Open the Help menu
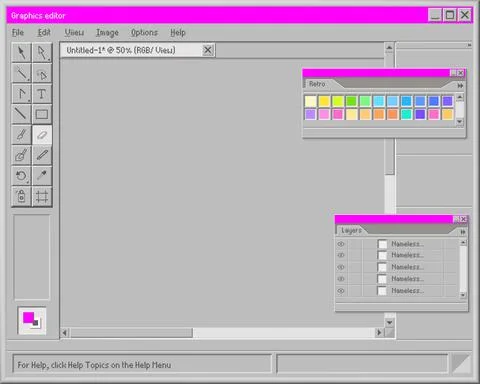Viewport: 480px width, 384px height. click(178, 33)
